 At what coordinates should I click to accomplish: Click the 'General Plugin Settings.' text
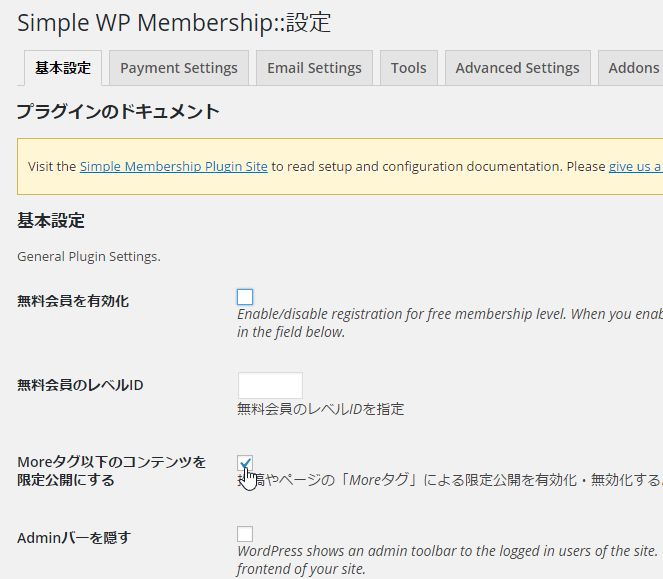(89, 257)
